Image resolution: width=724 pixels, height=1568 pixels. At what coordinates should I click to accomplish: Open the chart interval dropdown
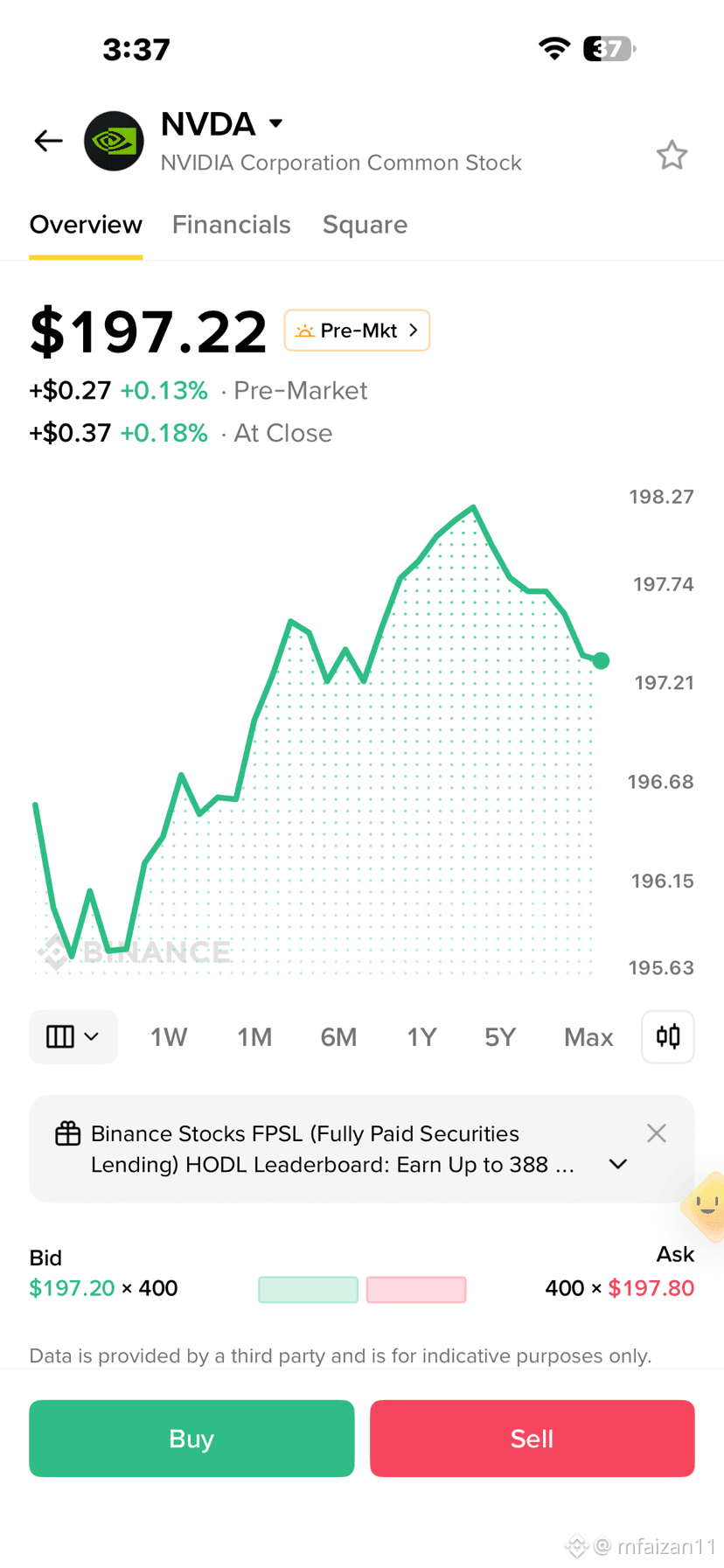(x=73, y=1037)
